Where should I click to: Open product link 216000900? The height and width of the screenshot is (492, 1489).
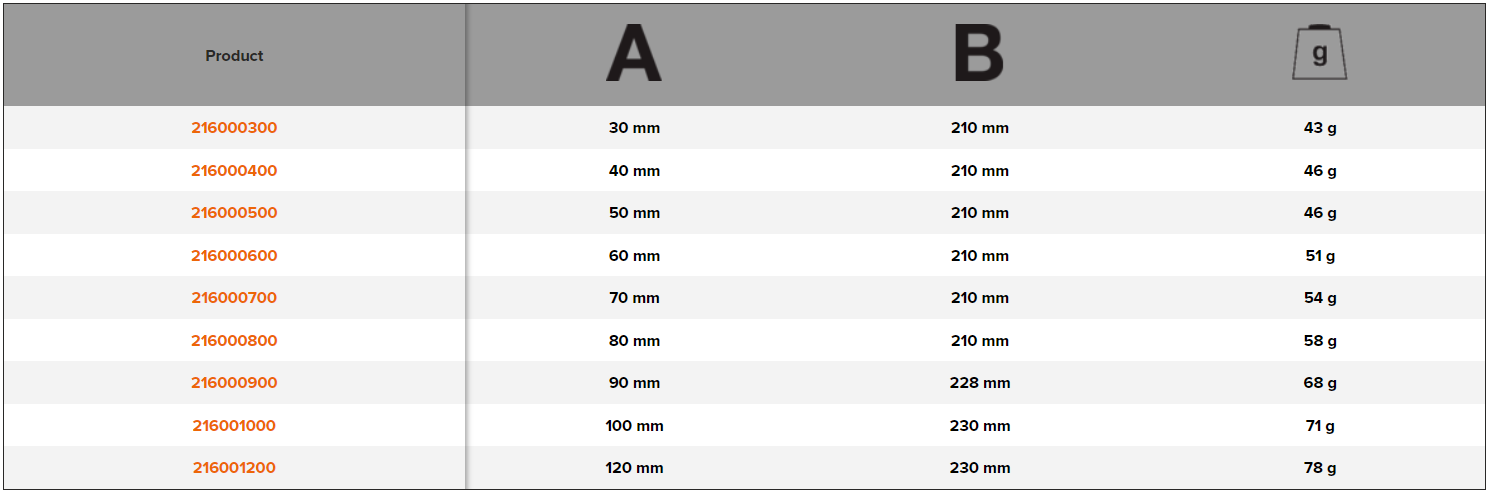pyautogui.click(x=234, y=383)
